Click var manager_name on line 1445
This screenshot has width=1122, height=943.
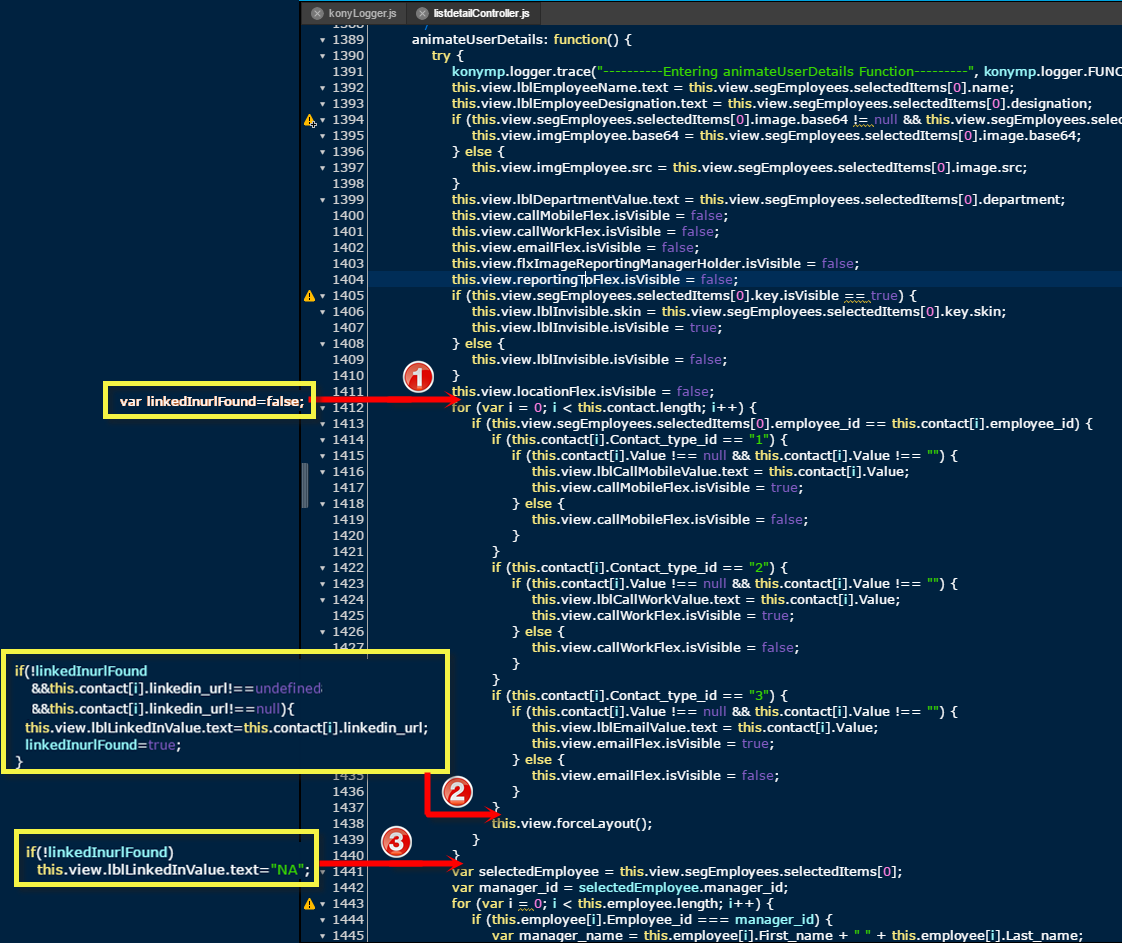tap(557, 936)
